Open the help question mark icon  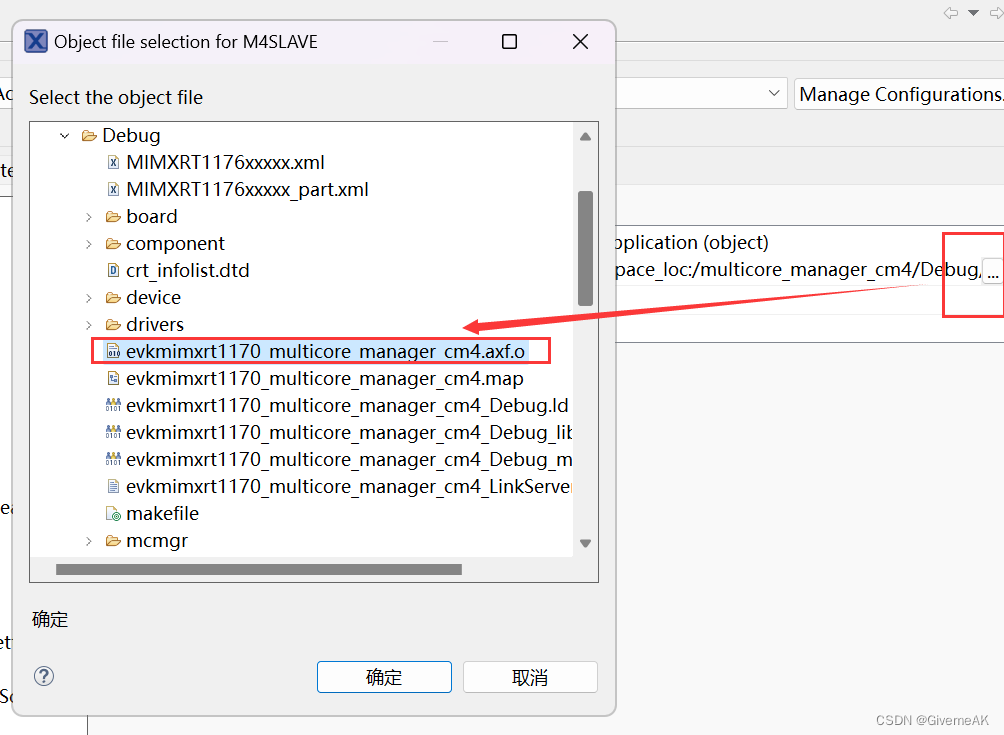43,676
